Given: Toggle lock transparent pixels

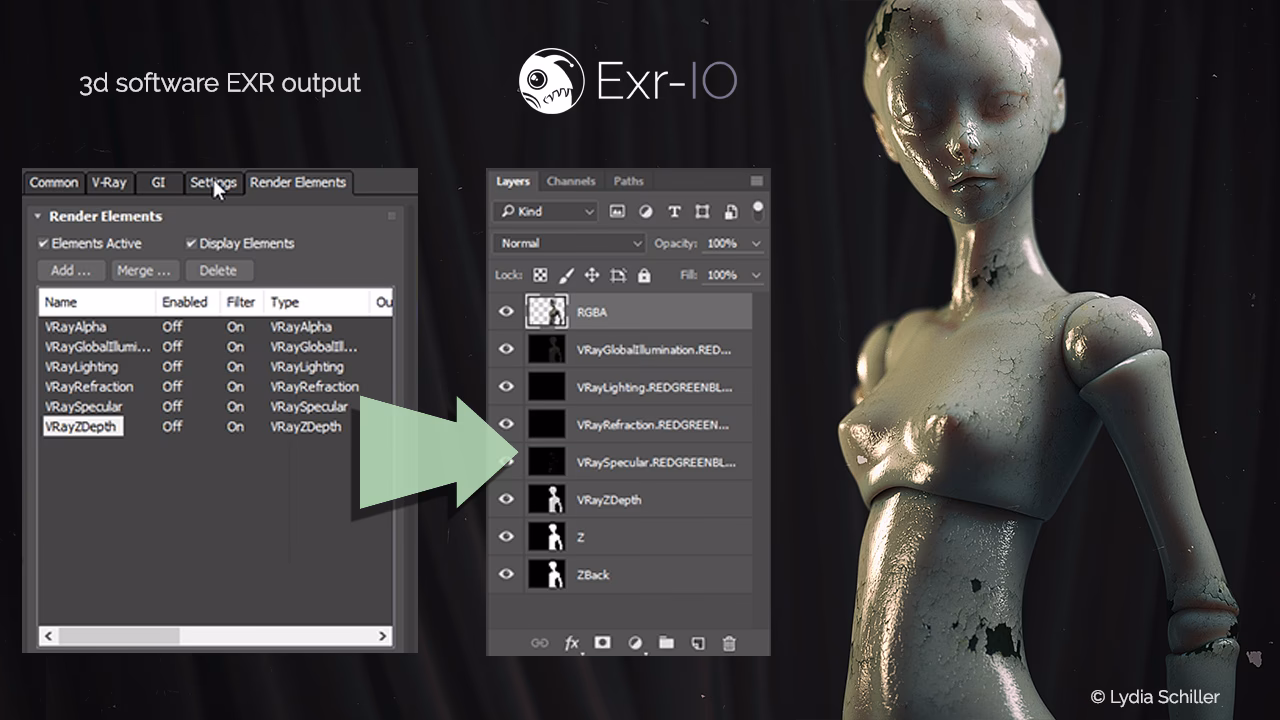Looking at the screenshot, I should click(539, 275).
